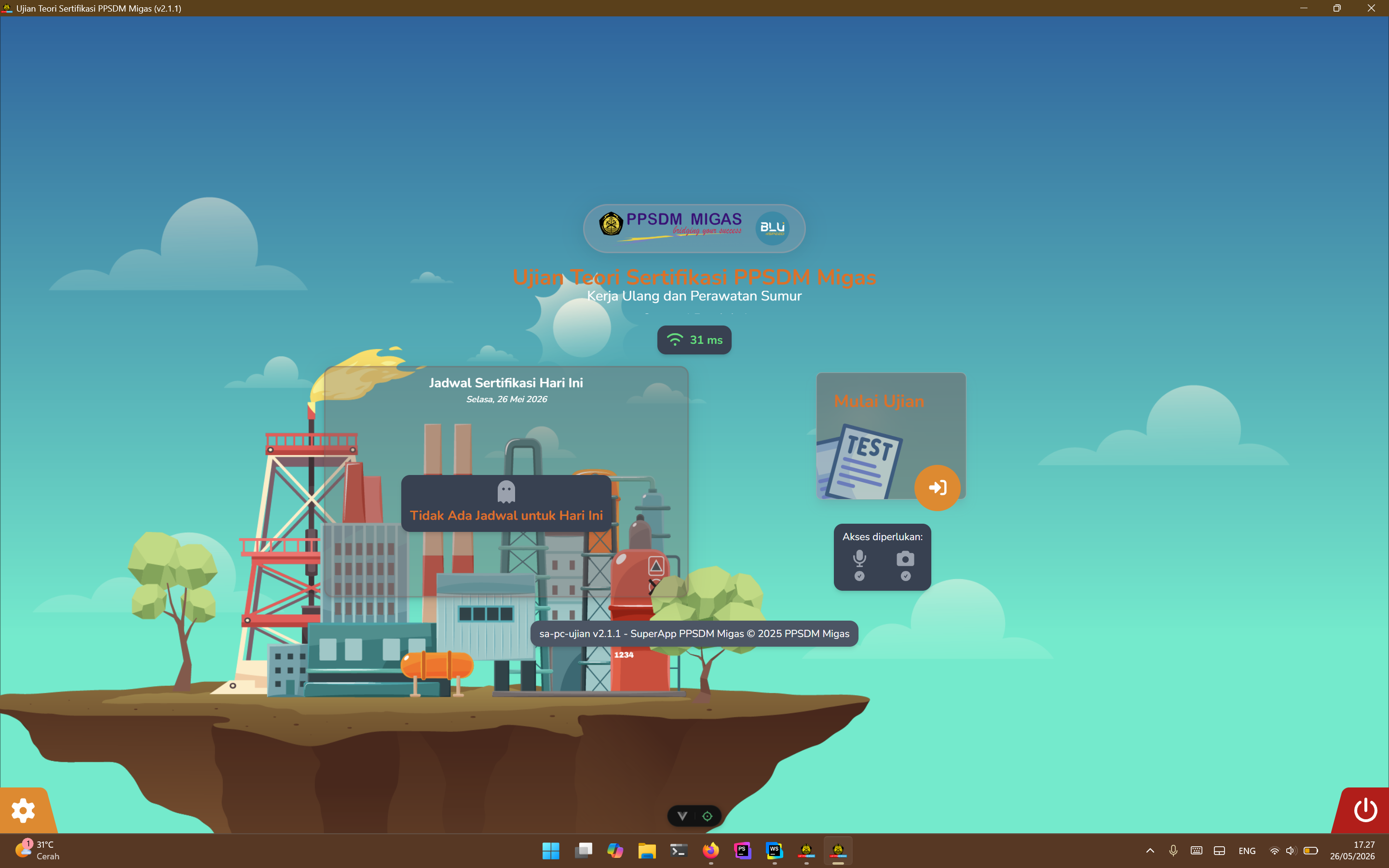This screenshot has height=868, width=1389.
Task: Click the ENG language indicator
Action: 1247,851
